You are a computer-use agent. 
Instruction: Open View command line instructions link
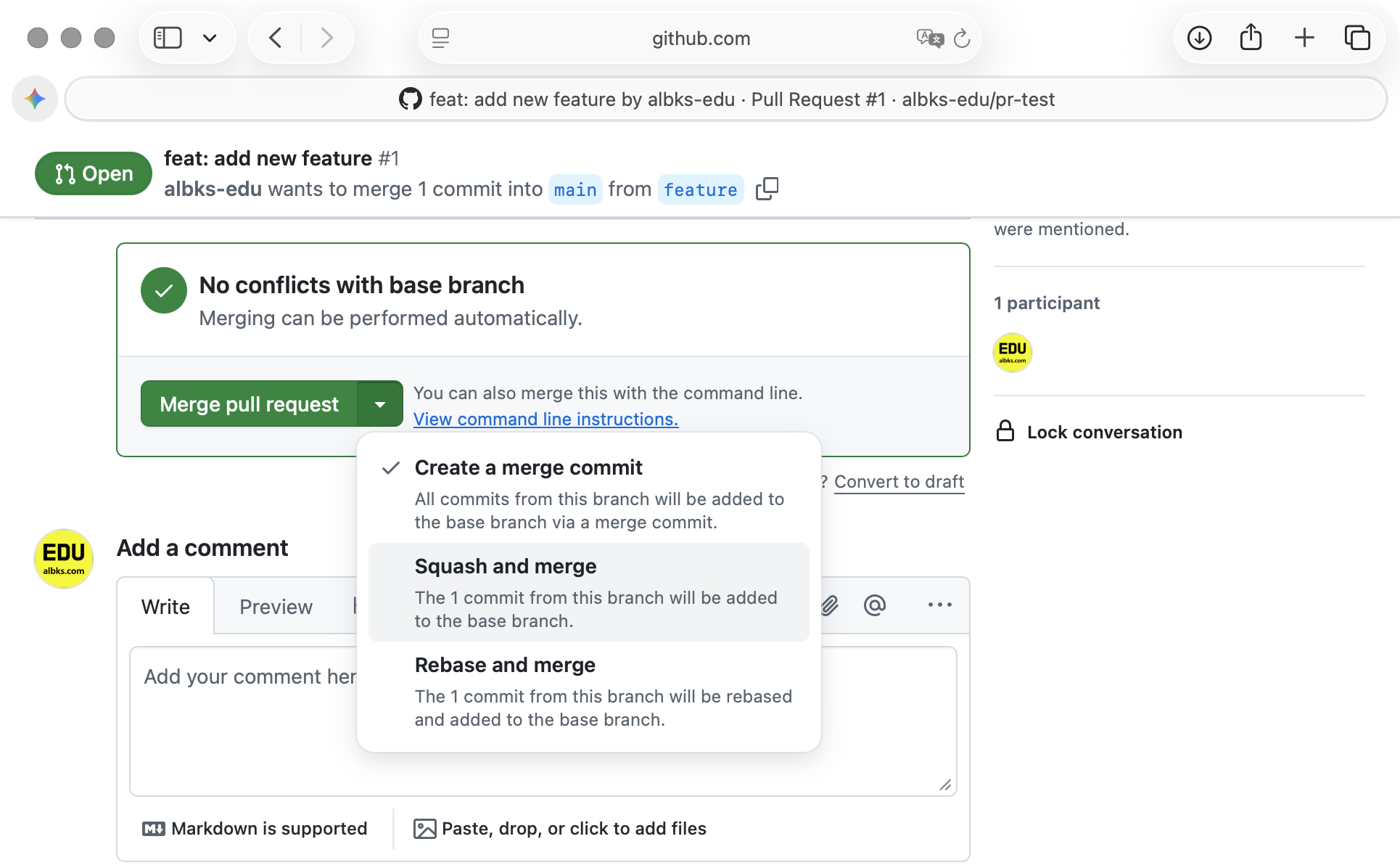[545, 419]
